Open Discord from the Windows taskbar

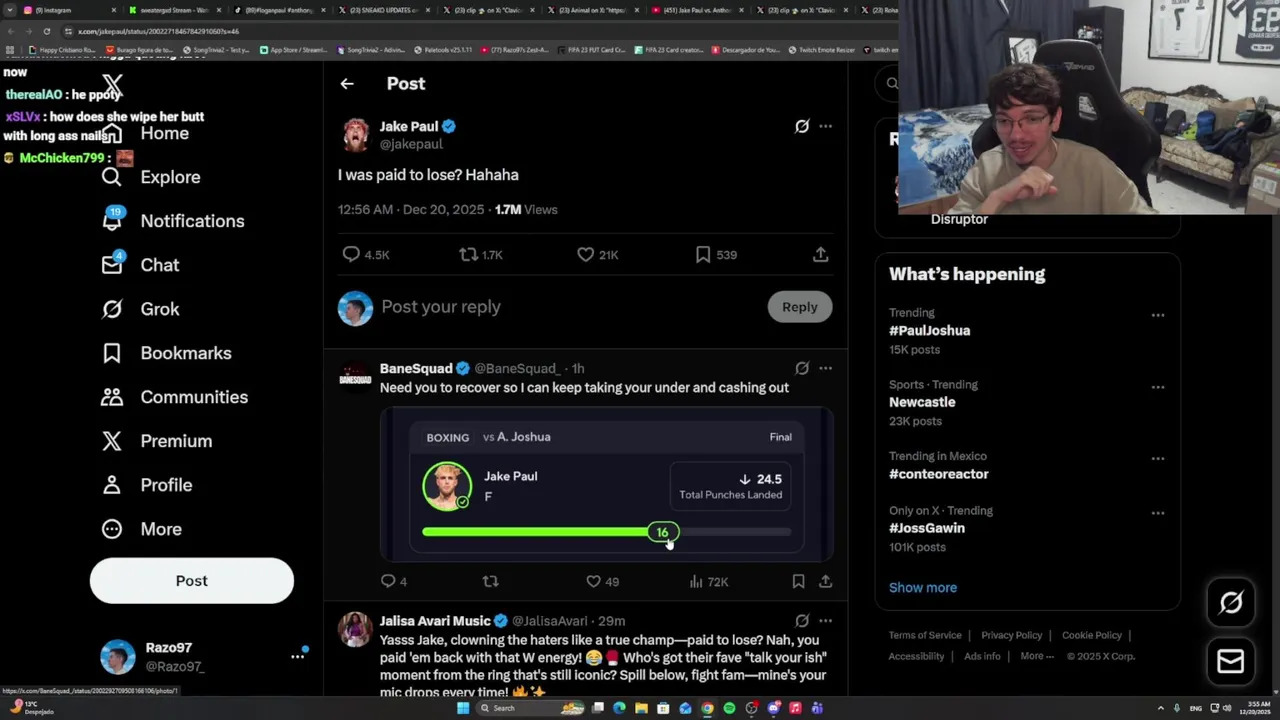(773, 708)
